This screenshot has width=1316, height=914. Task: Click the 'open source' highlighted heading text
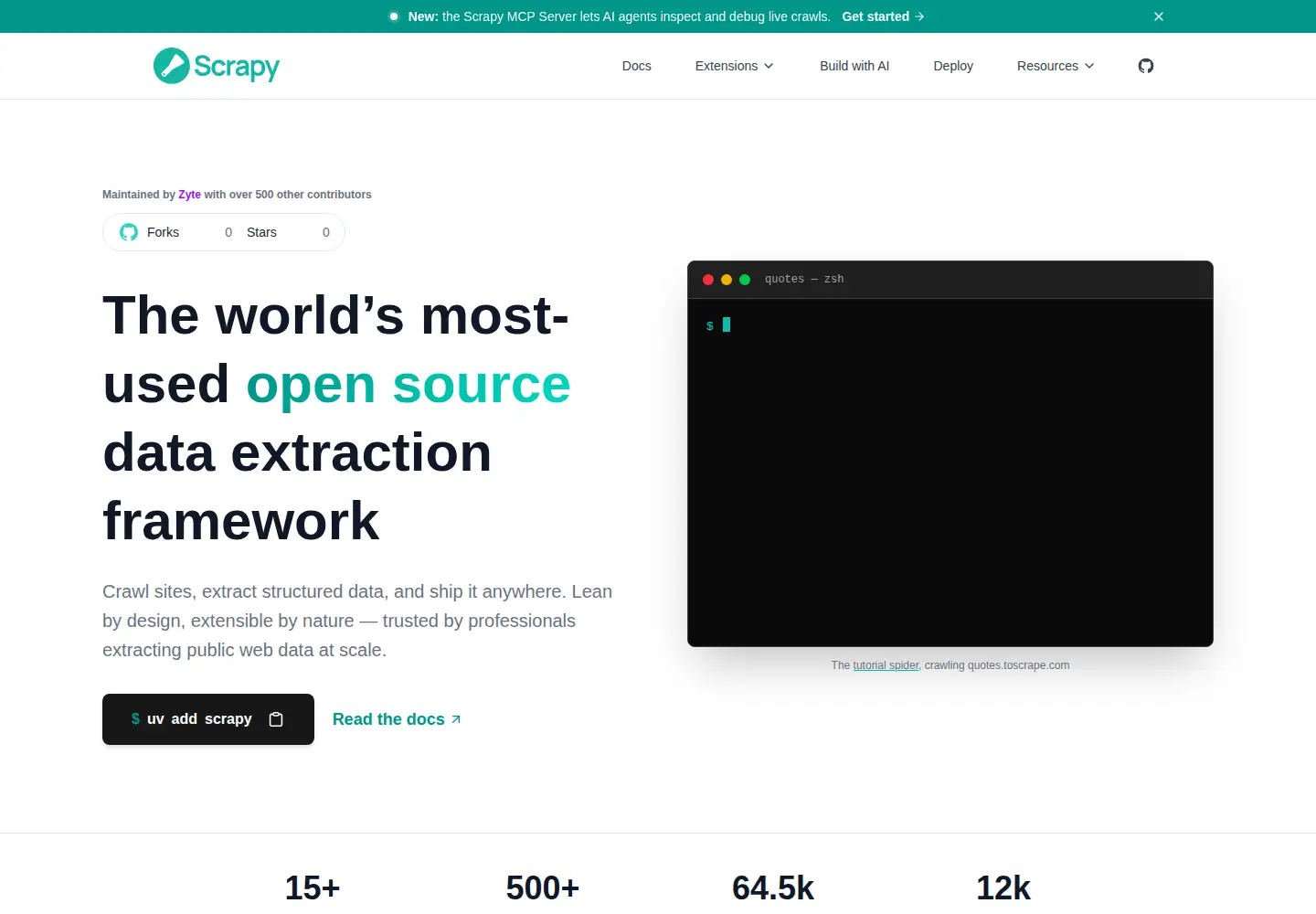[x=409, y=384]
